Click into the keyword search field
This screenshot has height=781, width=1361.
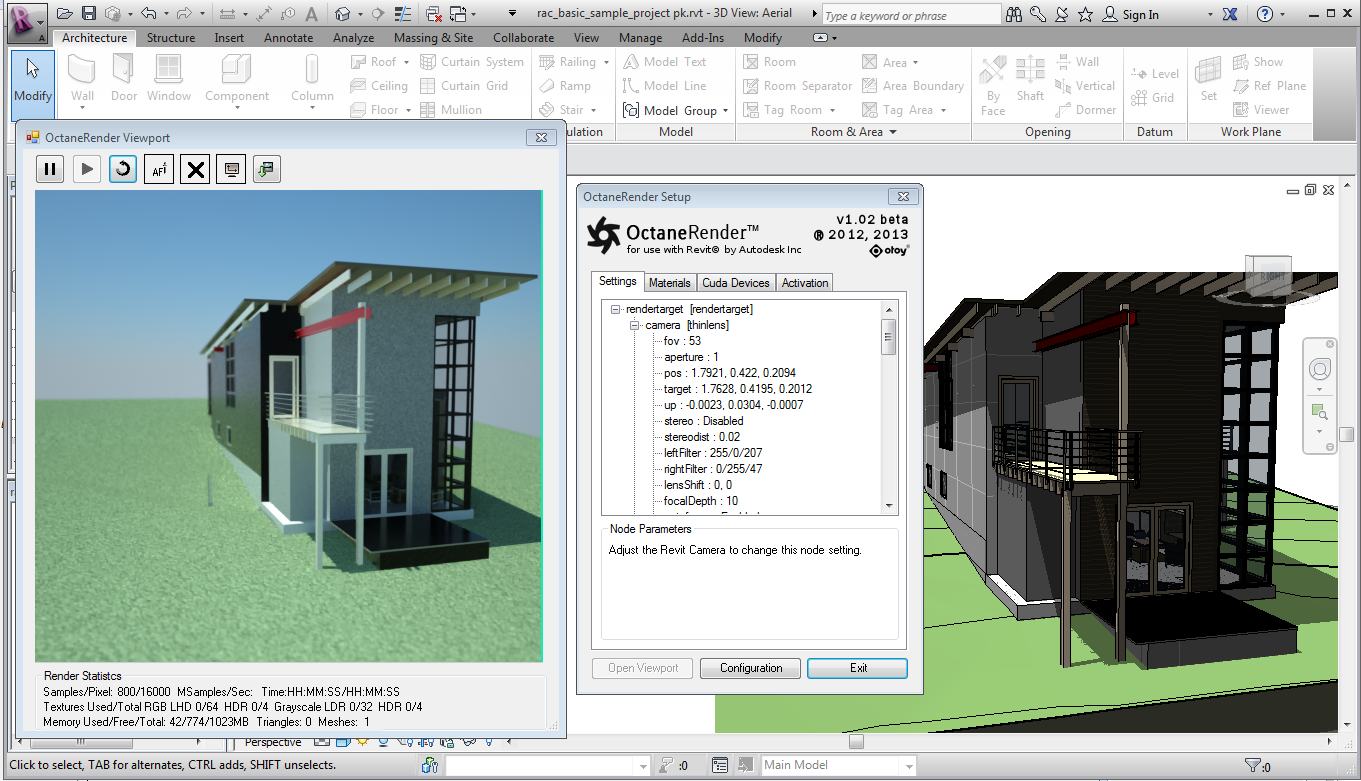pos(910,15)
